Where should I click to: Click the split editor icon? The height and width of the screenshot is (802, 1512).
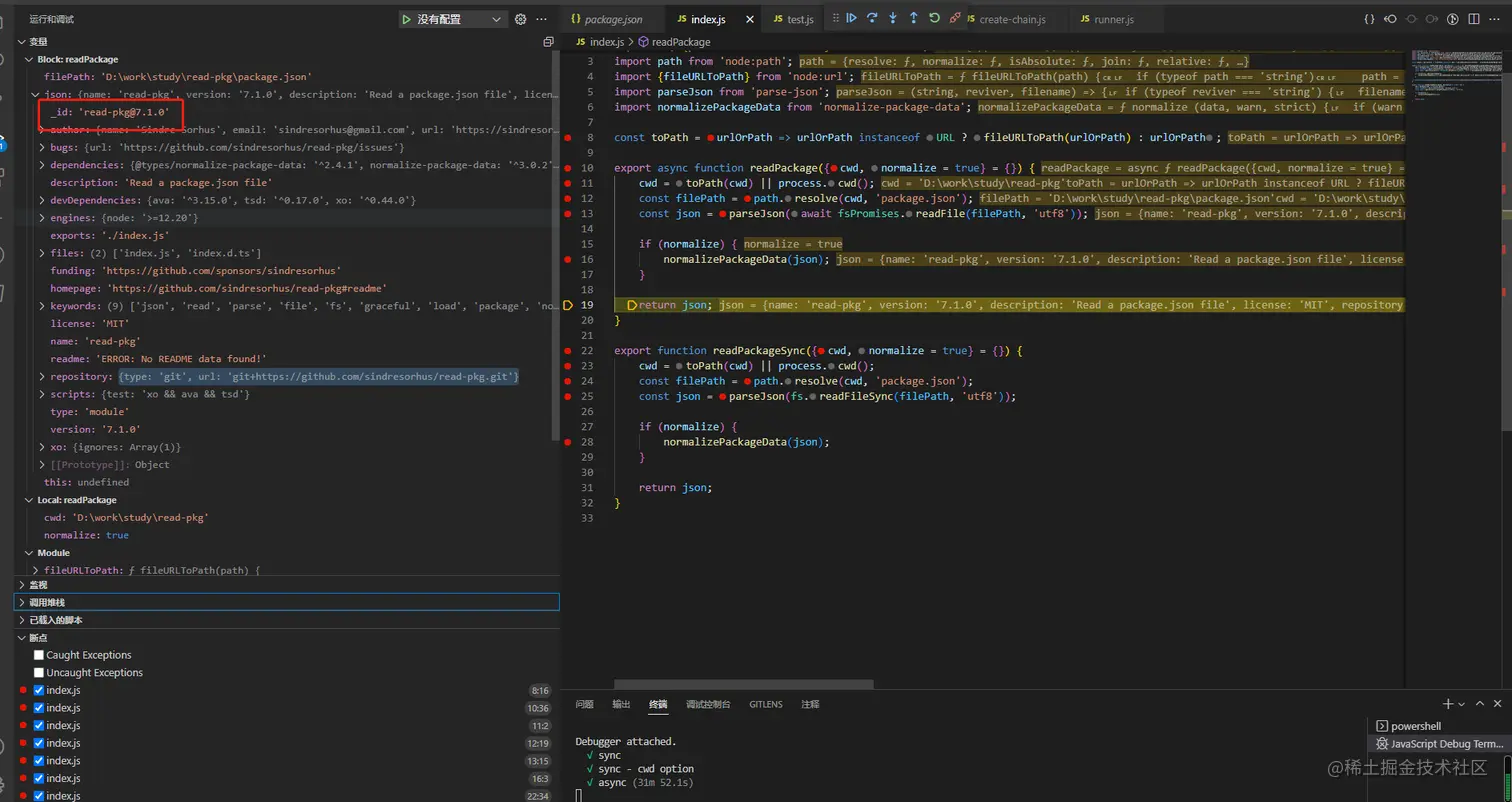[x=1472, y=19]
